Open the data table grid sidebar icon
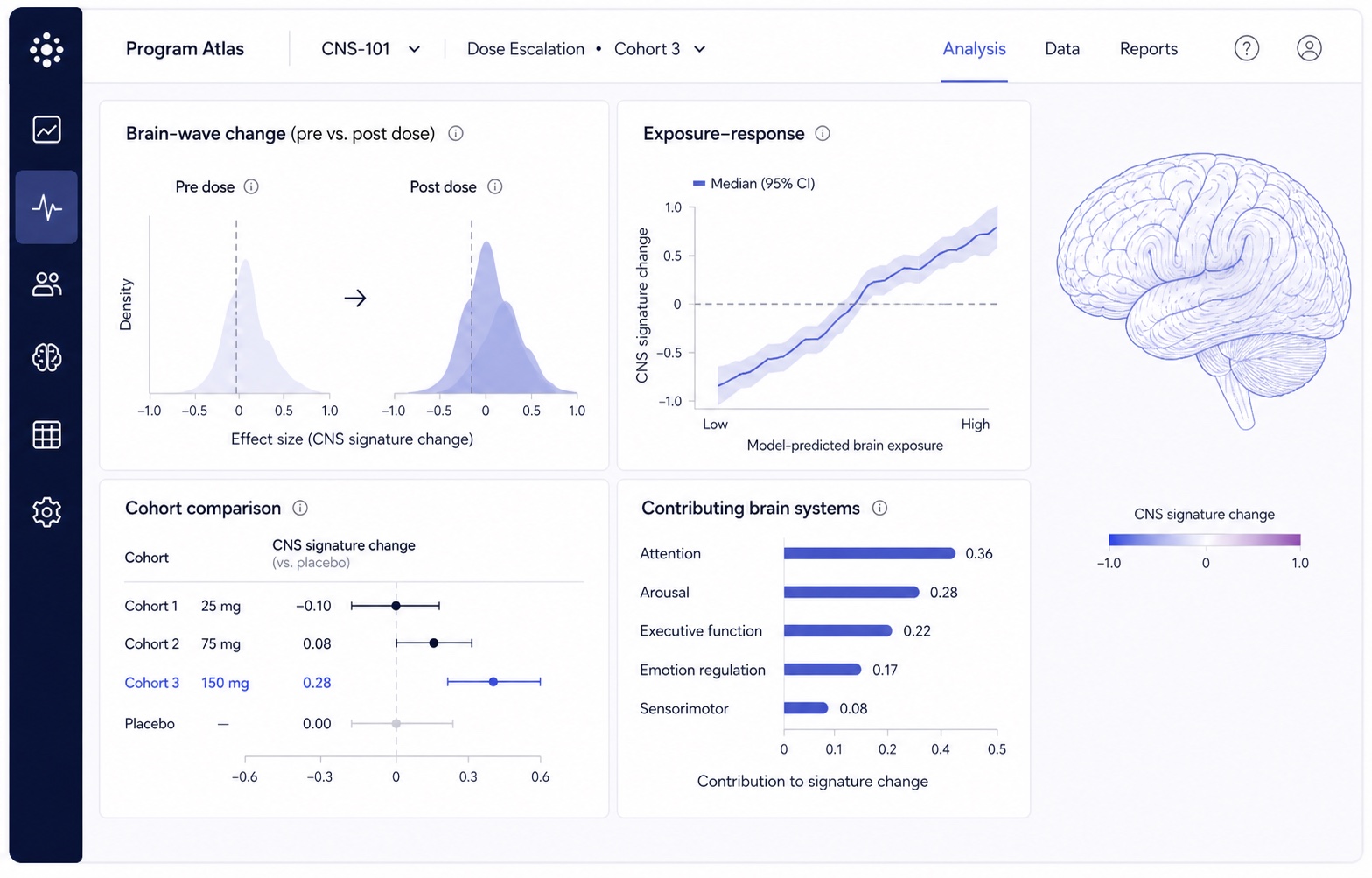 46,434
